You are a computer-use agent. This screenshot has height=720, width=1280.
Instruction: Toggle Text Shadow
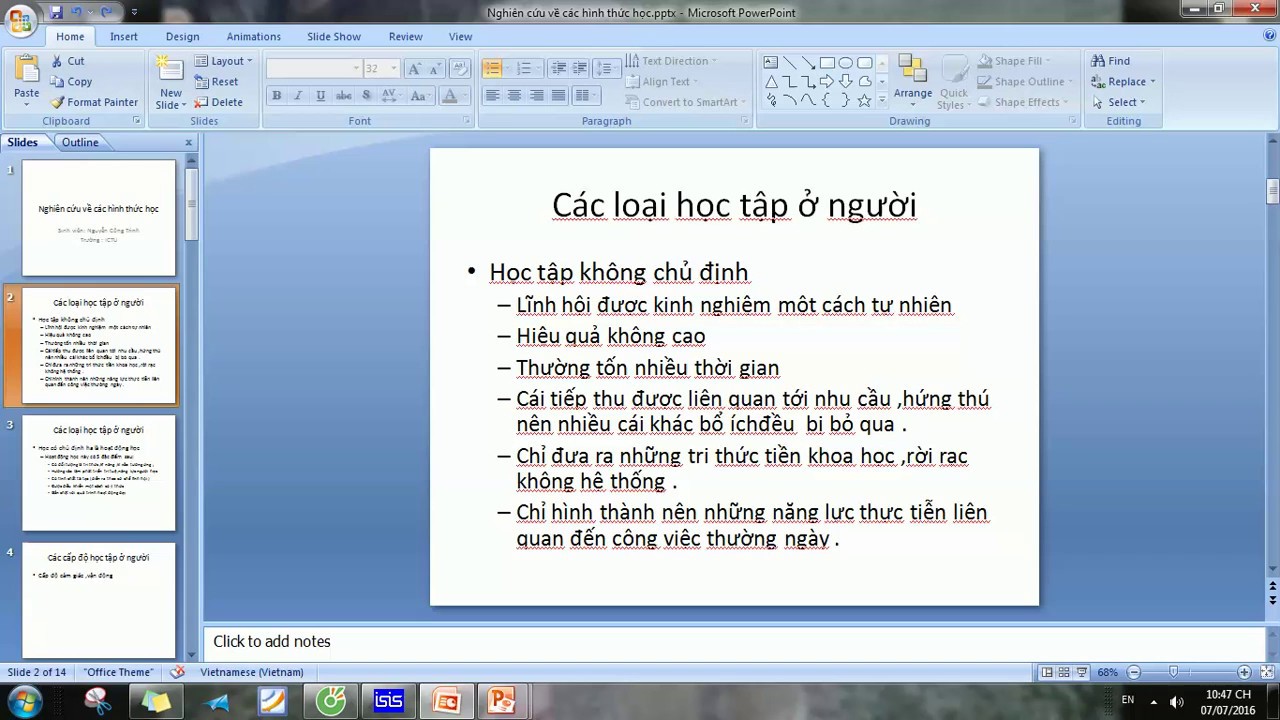[x=366, y=96]
